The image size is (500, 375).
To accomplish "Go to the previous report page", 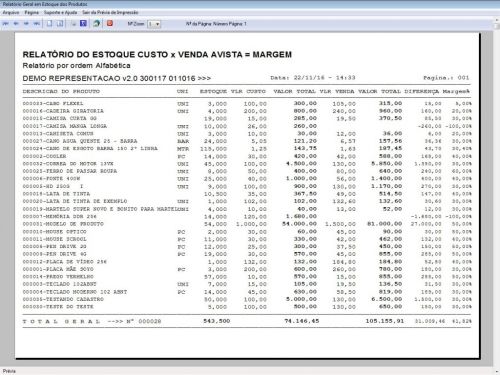I will tap(16, 24).
